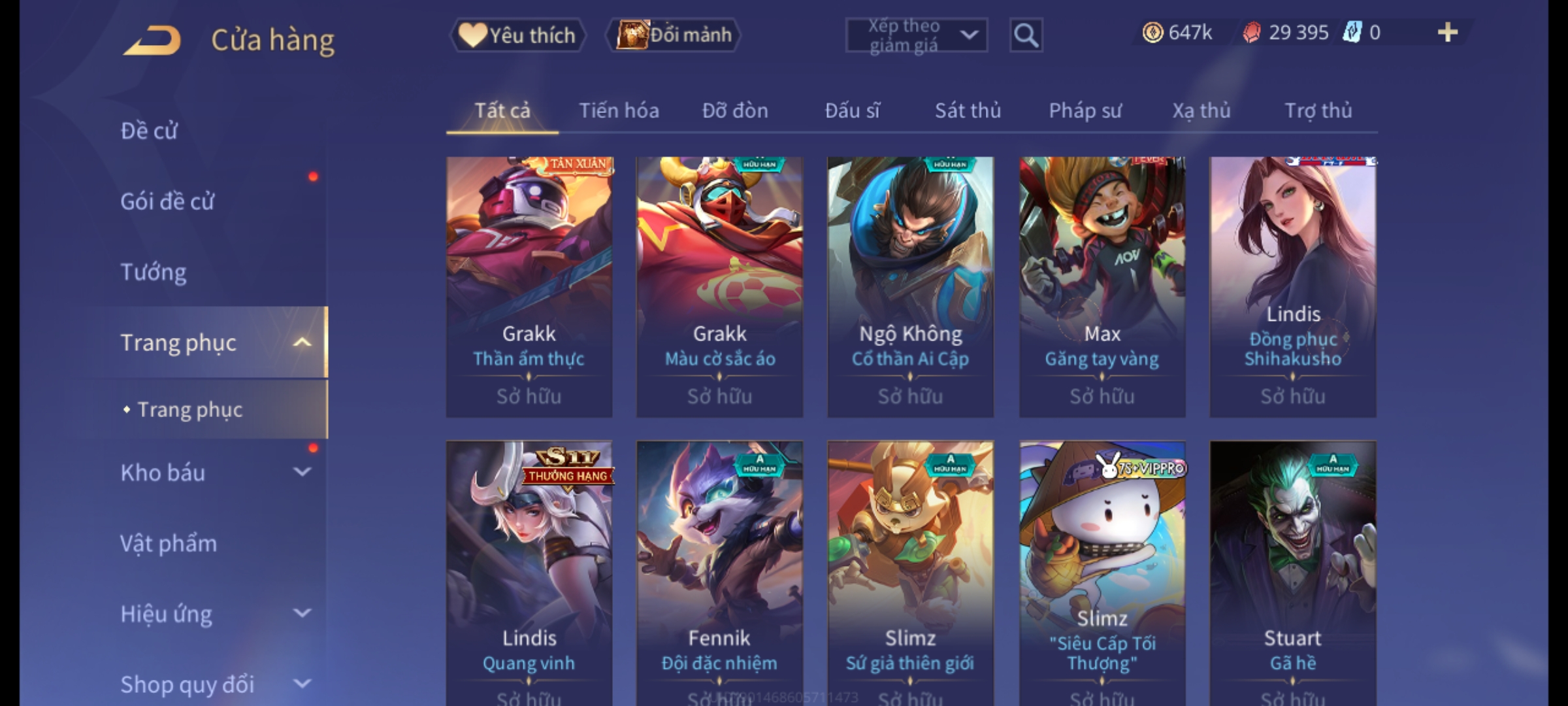1568x706 pixels.
Task: Select the Stuart Gã hề skin card
Action: (1292, 573)
